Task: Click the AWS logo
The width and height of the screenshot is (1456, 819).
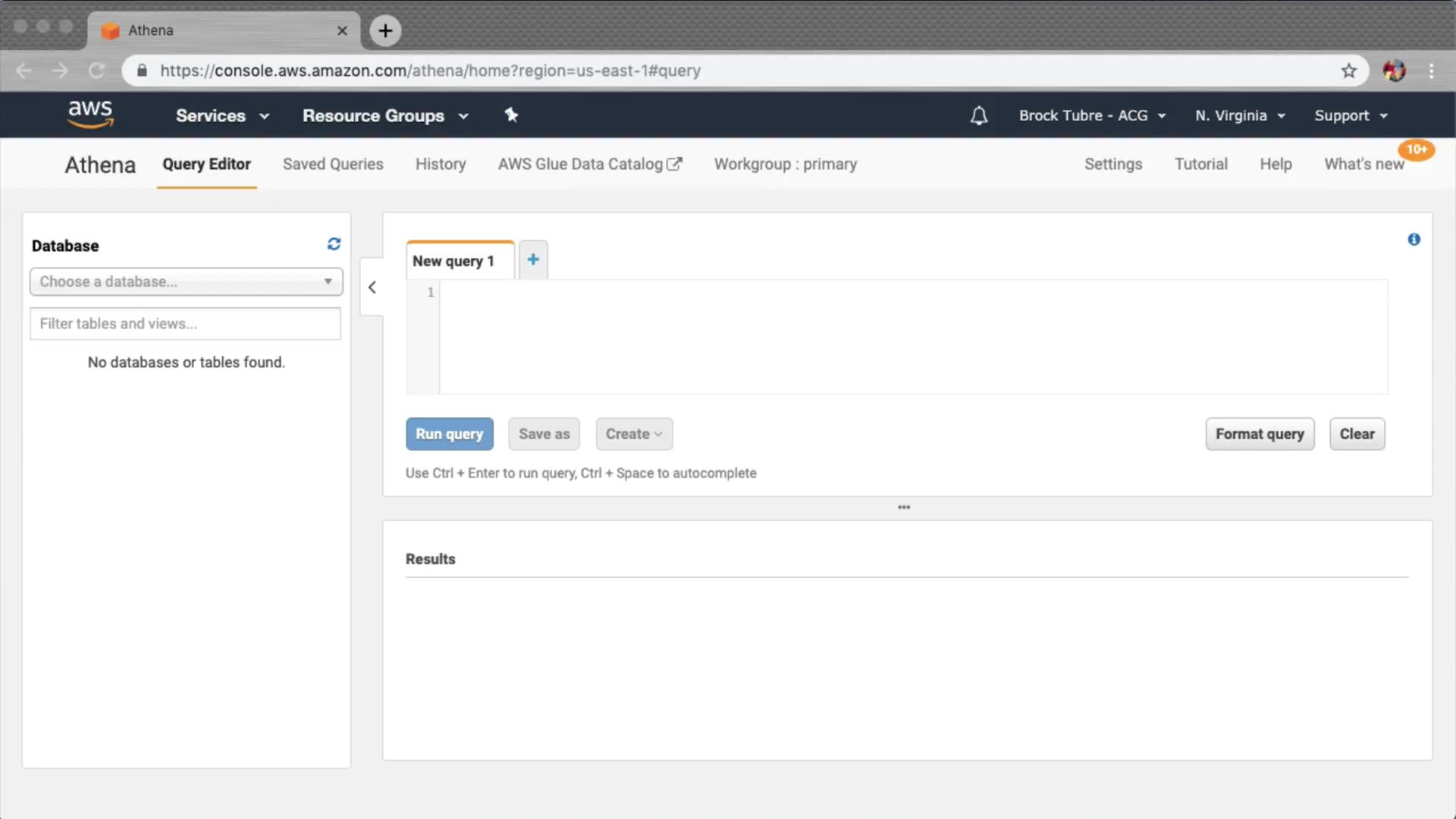Action: pos(90,115)
